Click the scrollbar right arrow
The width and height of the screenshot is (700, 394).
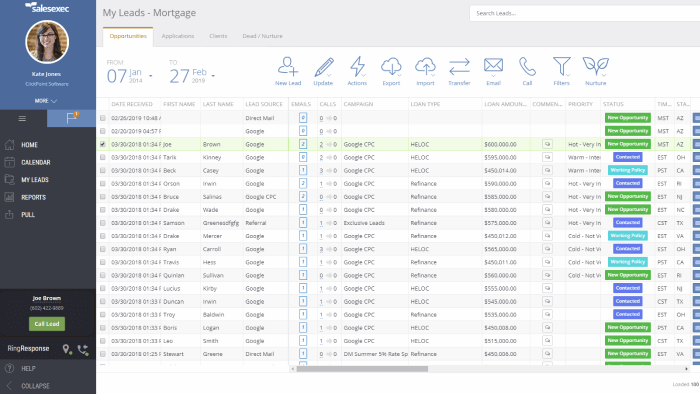(x=686, y=369)
